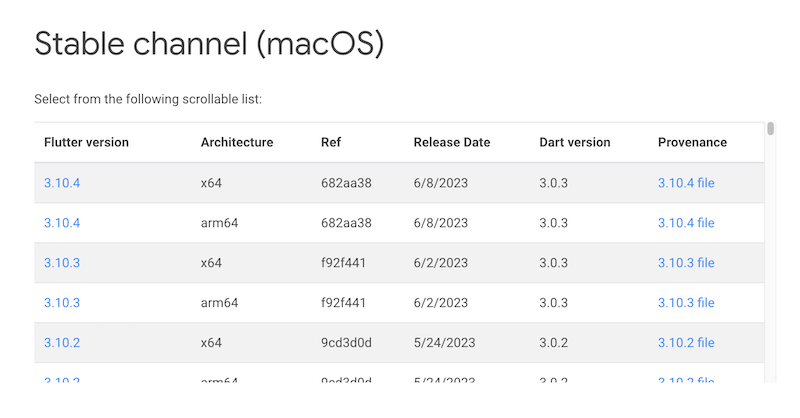Open 3.10.2 file provenance for x64 row
The height and width of the screenshot is (418, 800).
click(686, 343)
